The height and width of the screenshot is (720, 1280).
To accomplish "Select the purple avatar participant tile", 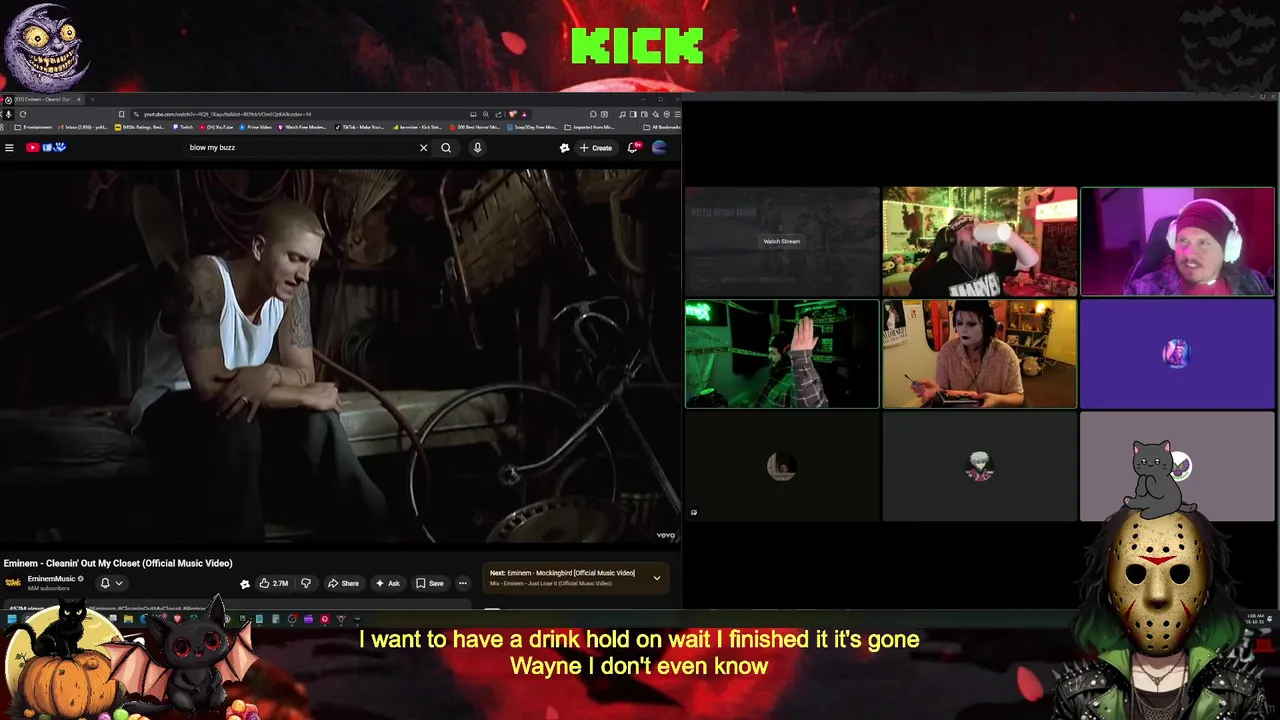I will coord(1177,354).
